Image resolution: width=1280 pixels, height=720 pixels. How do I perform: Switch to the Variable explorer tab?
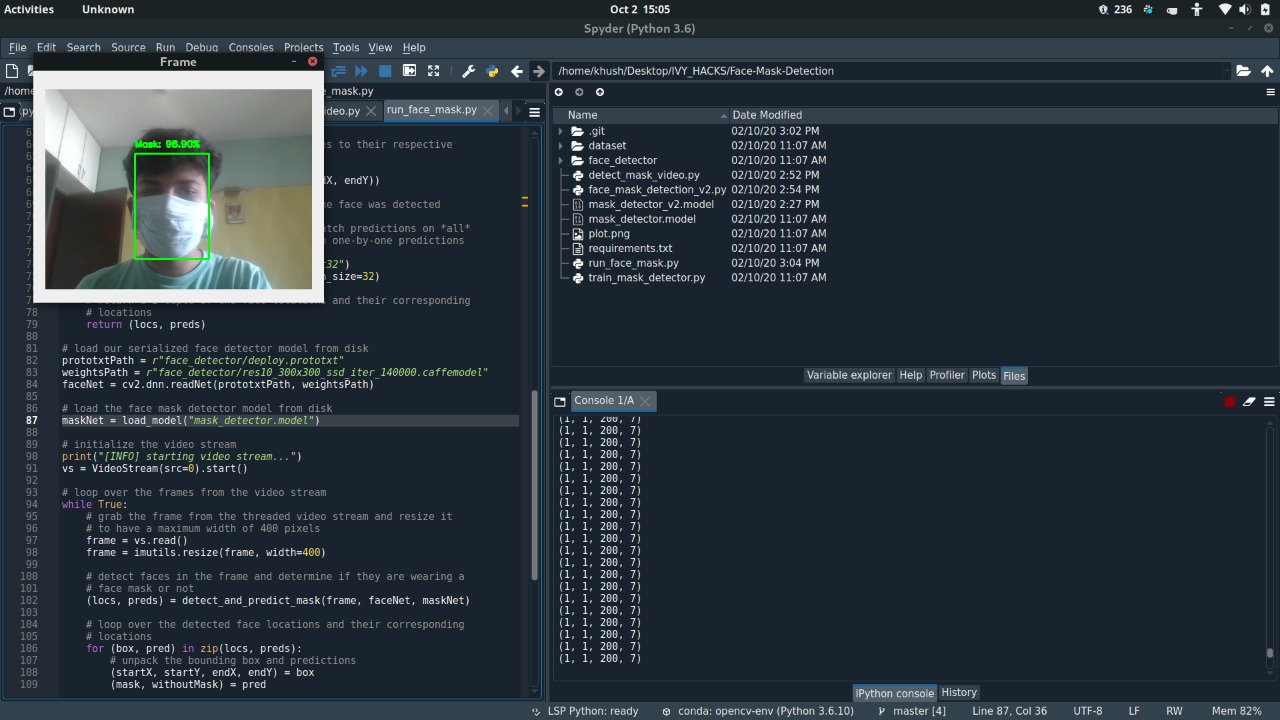848,375
